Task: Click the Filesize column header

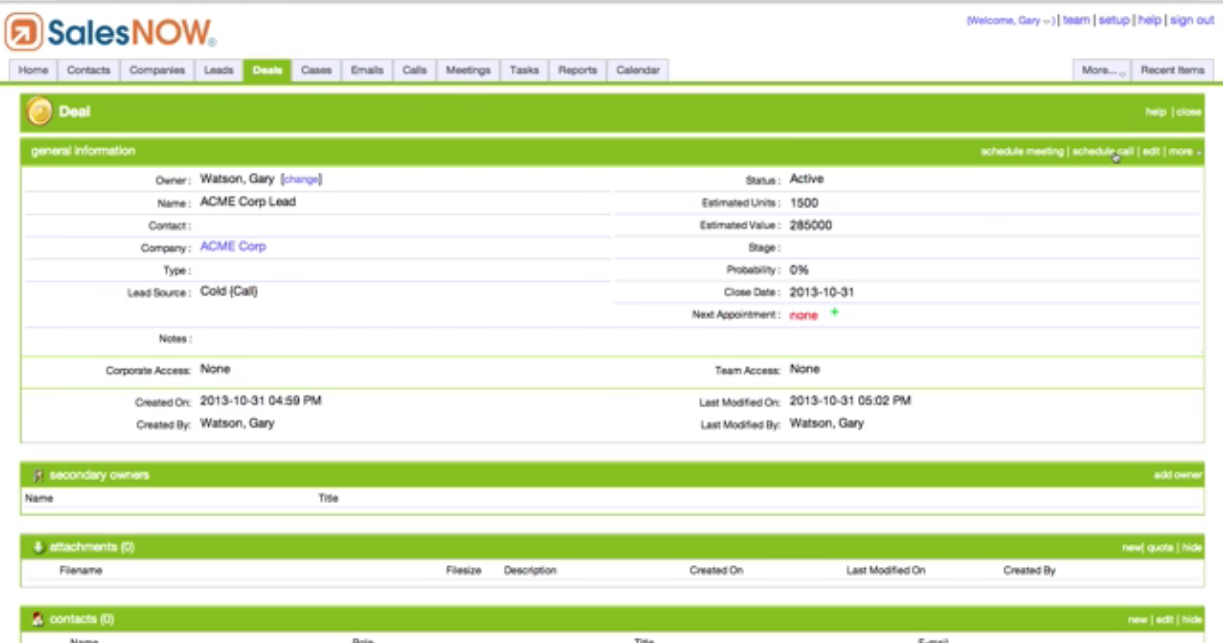Action: pos(463,571)
